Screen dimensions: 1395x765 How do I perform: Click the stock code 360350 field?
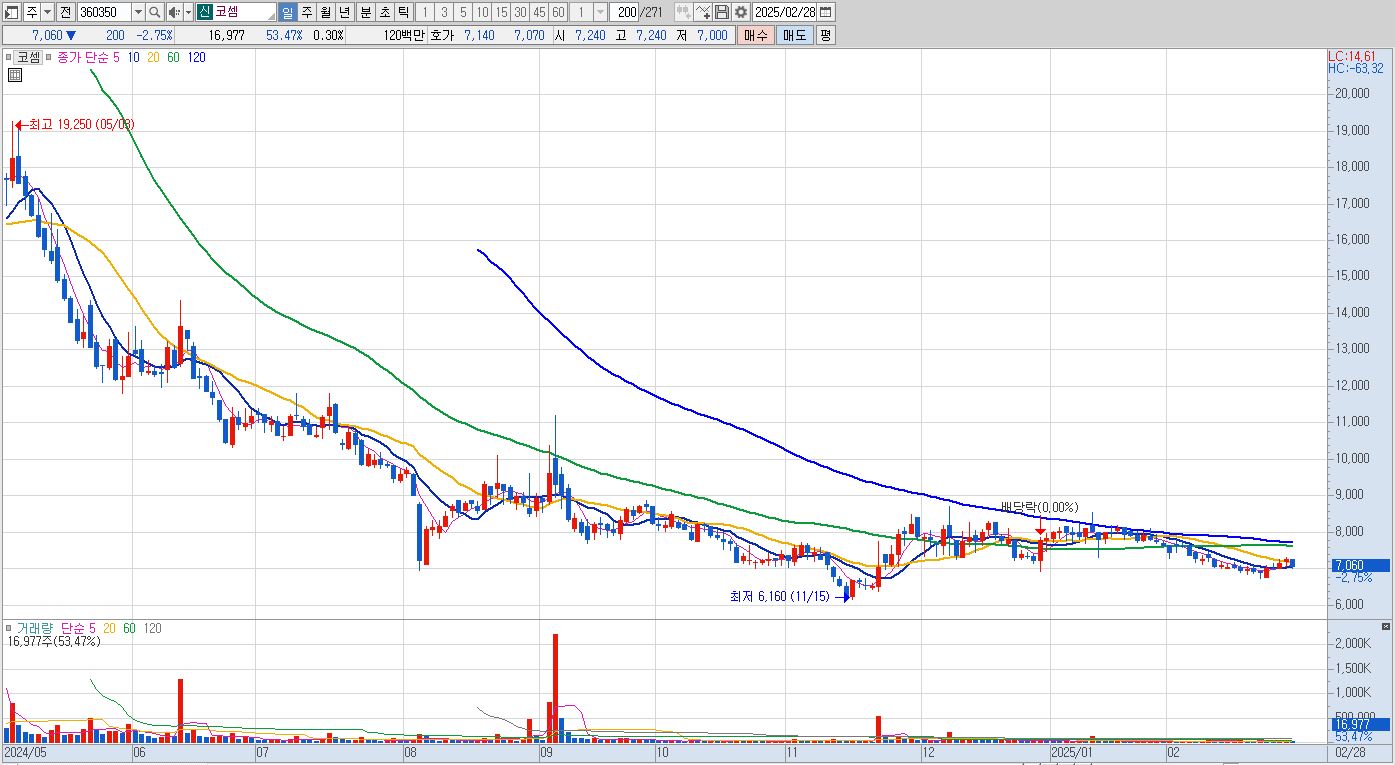click(104, 12)
